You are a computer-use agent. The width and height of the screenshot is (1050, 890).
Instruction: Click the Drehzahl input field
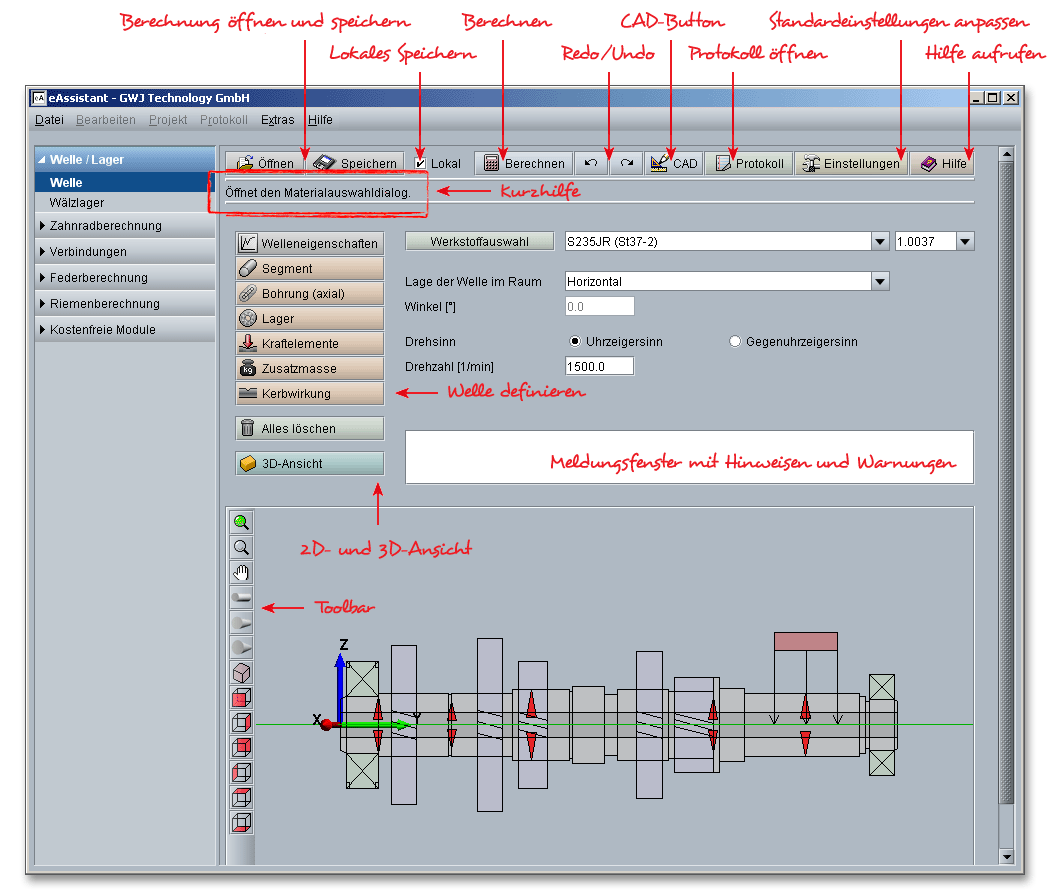(x=599, y=366)
